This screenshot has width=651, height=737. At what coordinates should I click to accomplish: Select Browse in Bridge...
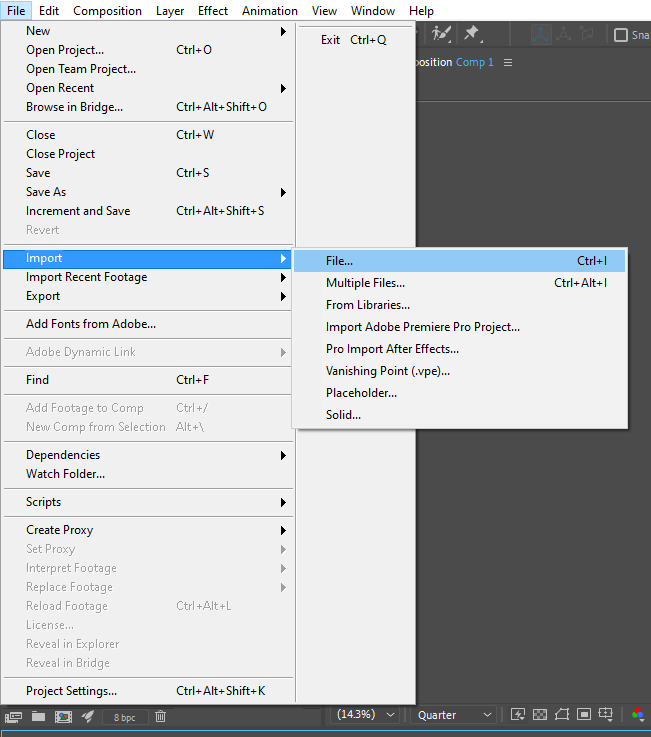[148, 107]
